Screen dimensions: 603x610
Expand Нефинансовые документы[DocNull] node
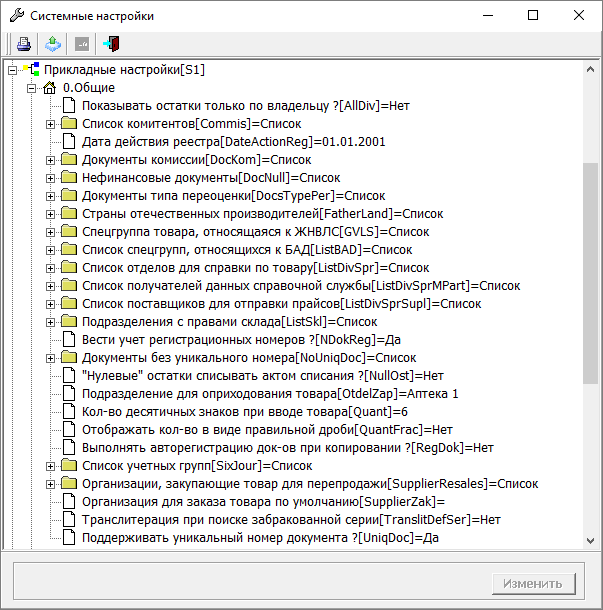coord(50,179)
